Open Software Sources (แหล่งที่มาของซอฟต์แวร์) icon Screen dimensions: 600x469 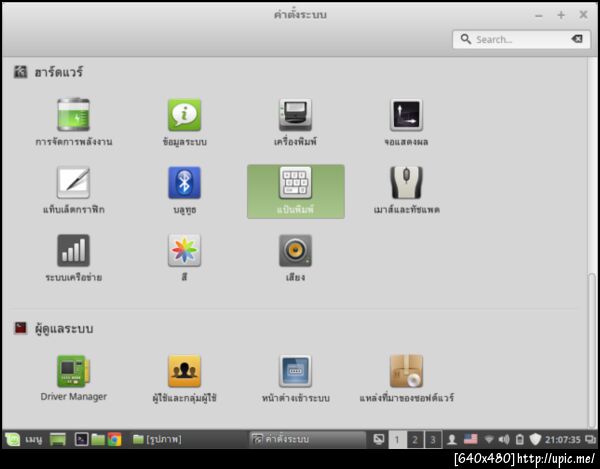click(406, 371)
